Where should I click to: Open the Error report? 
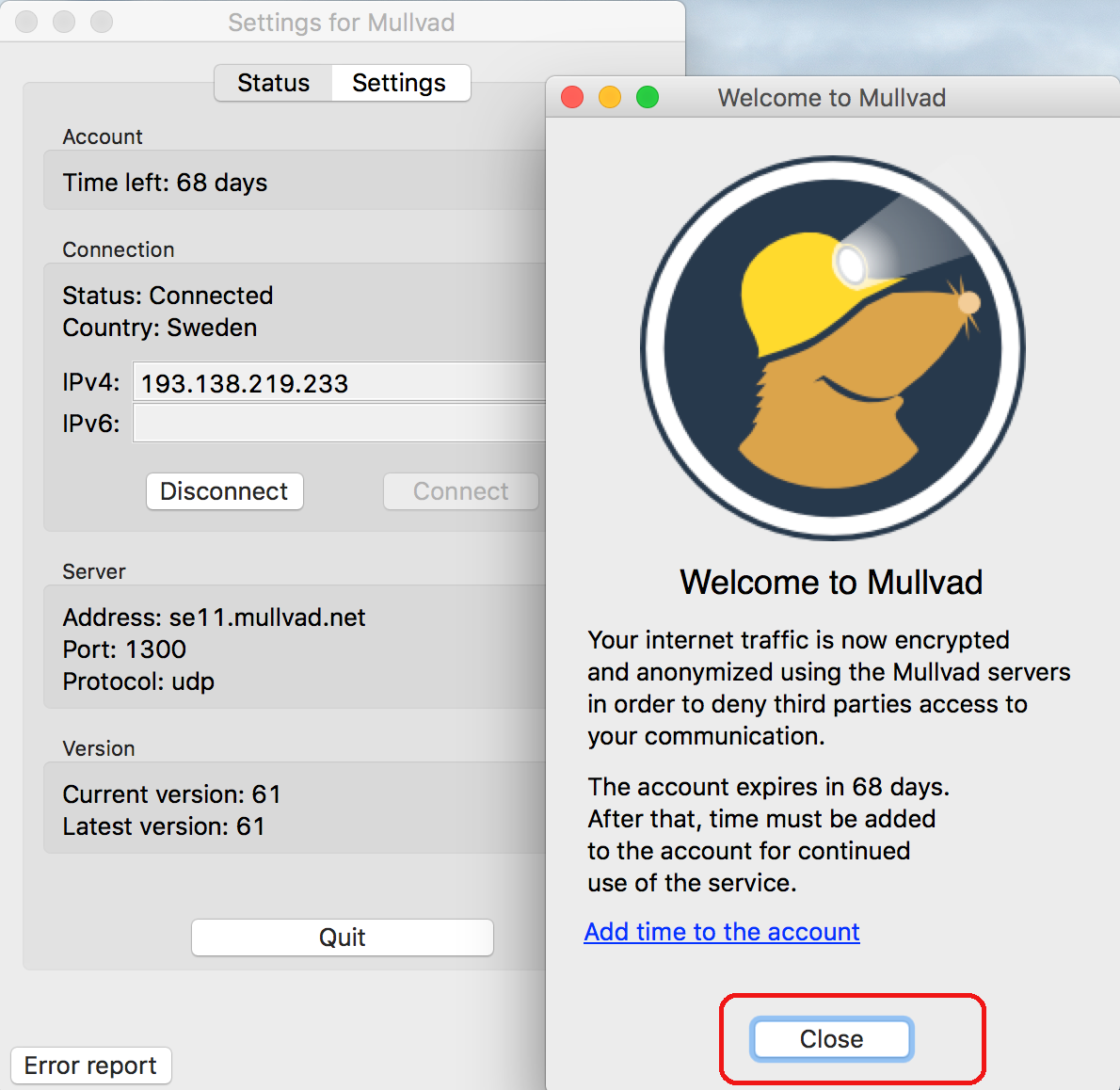click(90, 1066)
